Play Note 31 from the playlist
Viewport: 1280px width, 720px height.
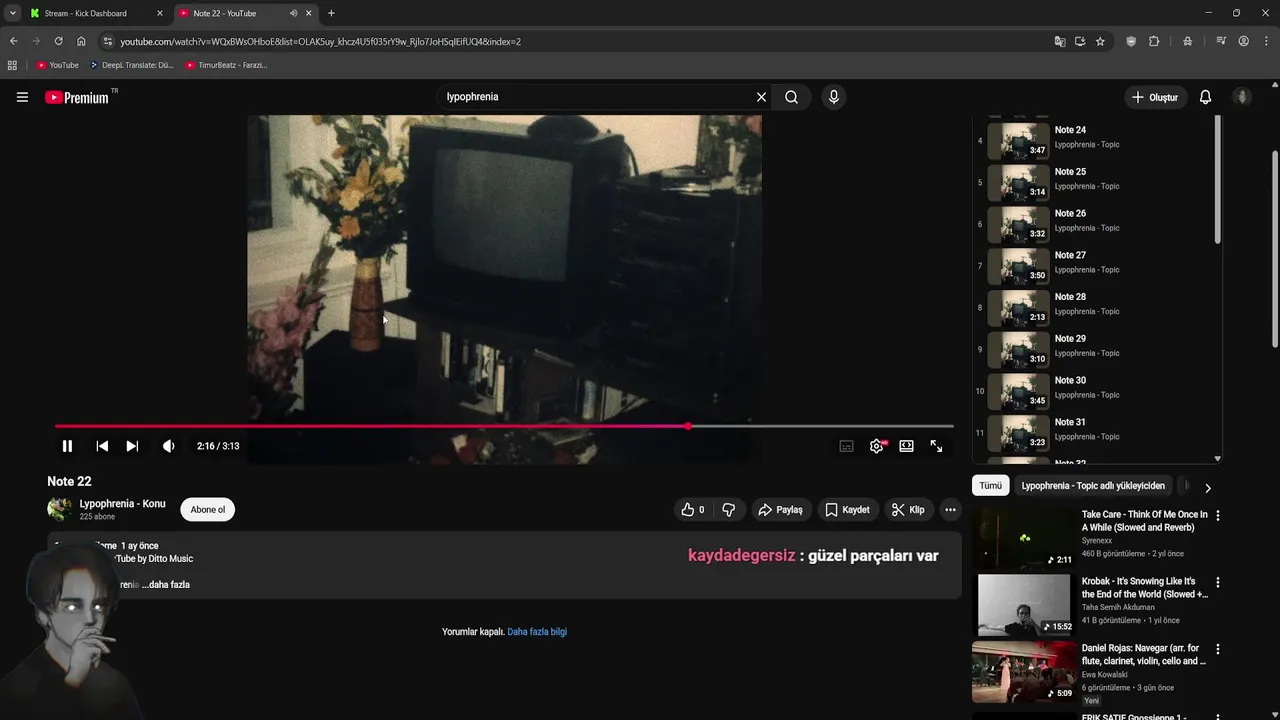coord(1095,433)
